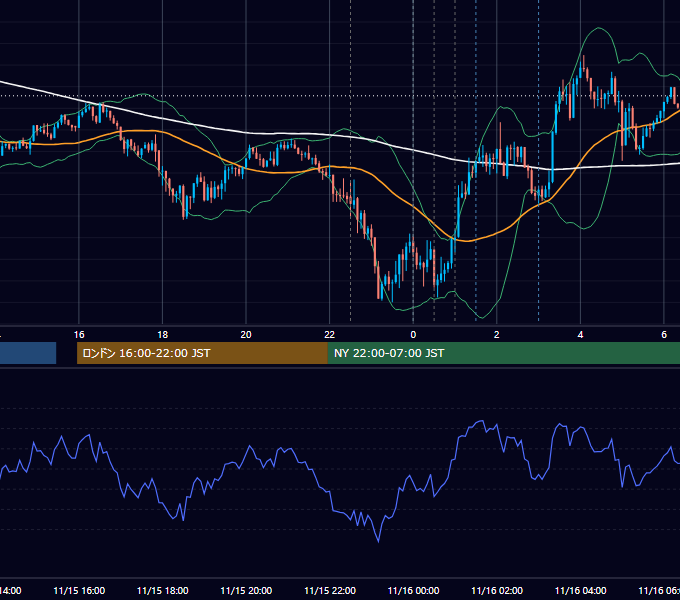This screenshot has height=600, width=680.
Task: Click the "18" hour label on upper time axis
Action: click(x=163, y=335)
